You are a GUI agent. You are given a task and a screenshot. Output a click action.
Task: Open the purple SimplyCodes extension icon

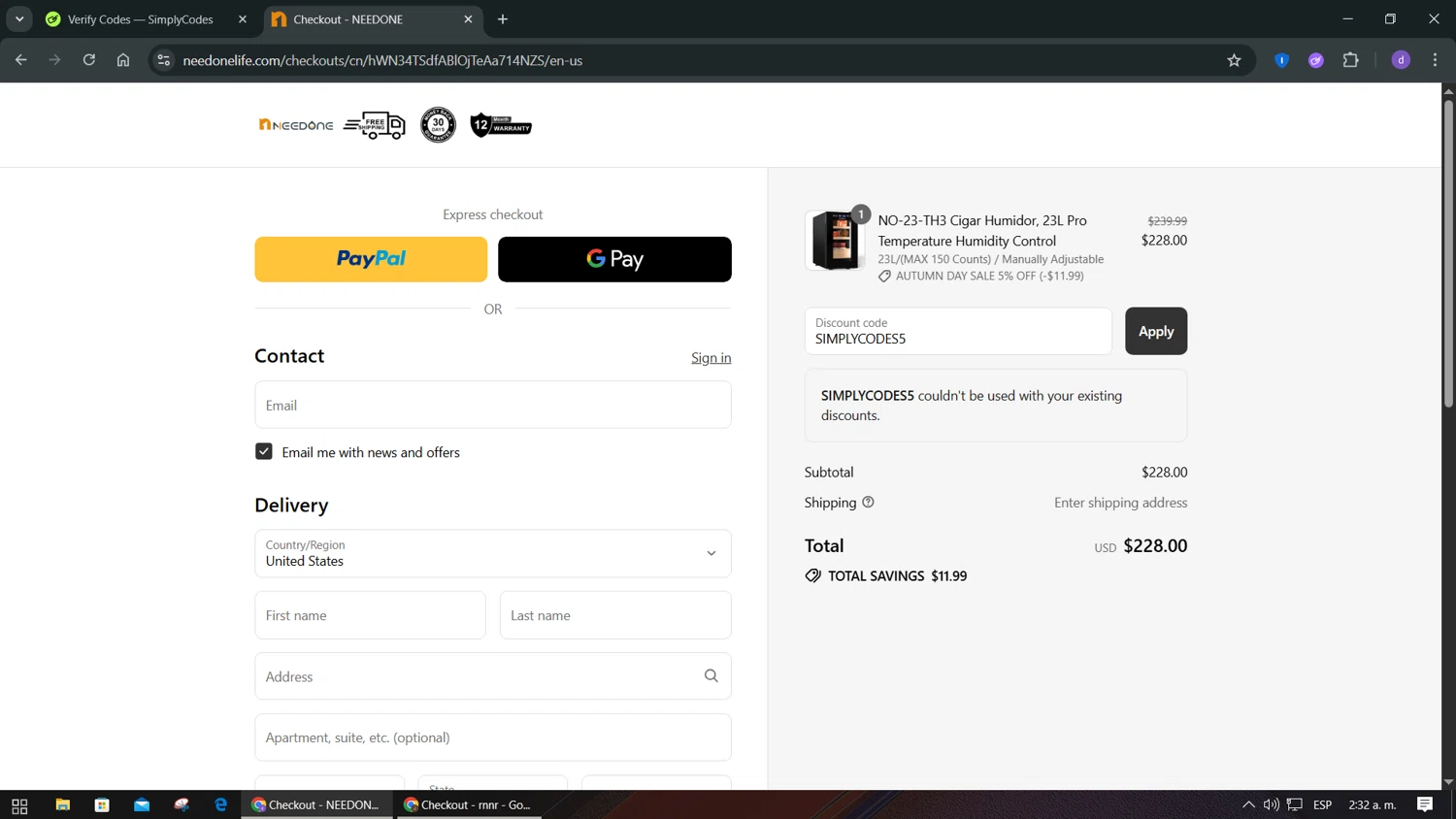coord(1315,60)
